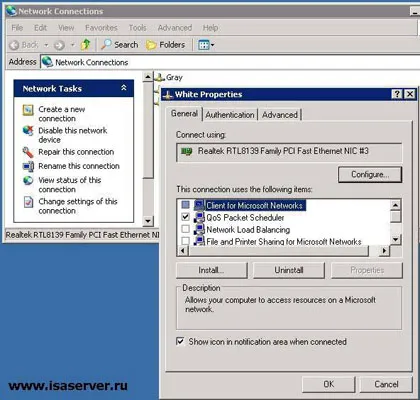The image size is (420, 400).
Task: Uncheck QoS Packet Scheduler
Action: click(185, 217)
